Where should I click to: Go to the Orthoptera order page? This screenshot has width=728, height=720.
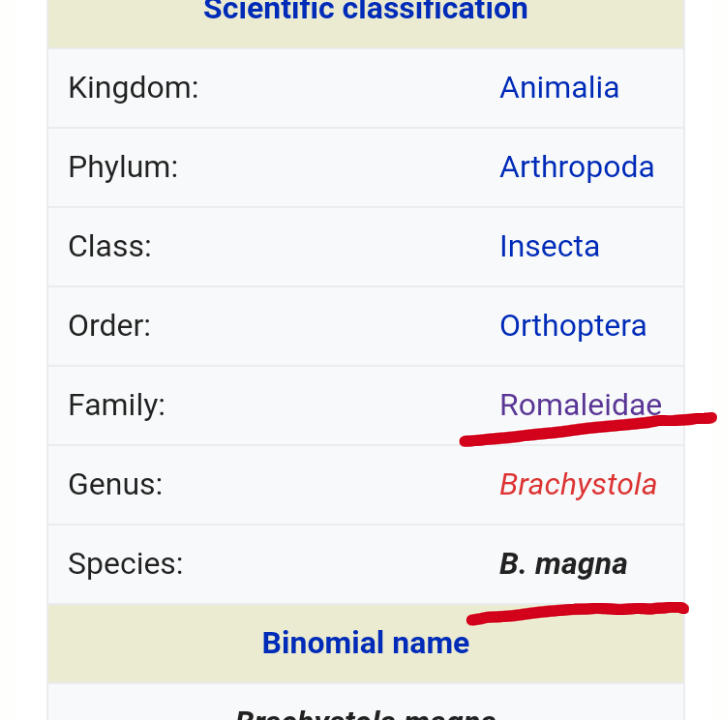pyautogui.click(x=572, y=326)
